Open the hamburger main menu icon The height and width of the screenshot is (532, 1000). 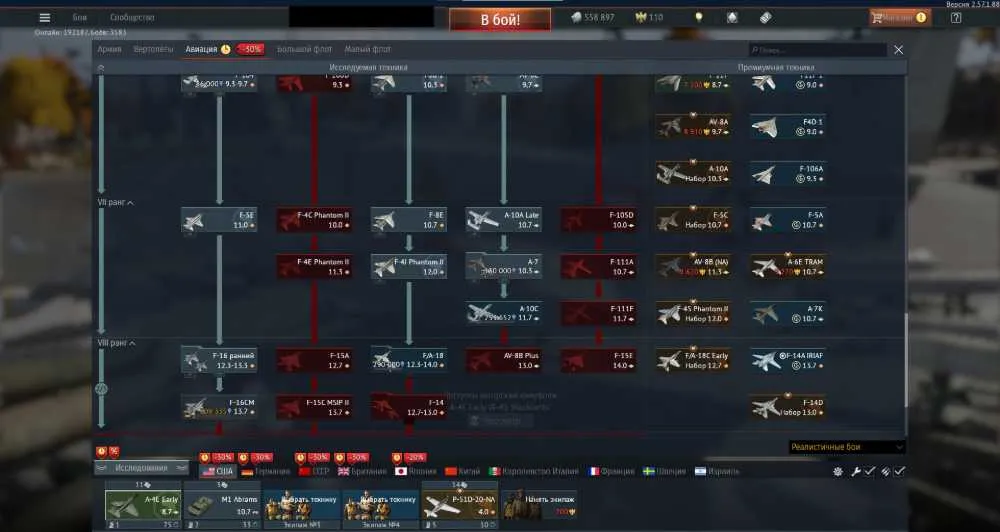[45, 18]
